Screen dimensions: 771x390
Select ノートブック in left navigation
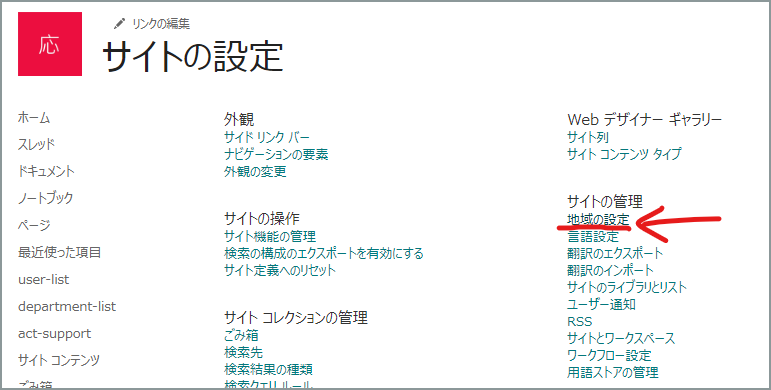(46, 198)
